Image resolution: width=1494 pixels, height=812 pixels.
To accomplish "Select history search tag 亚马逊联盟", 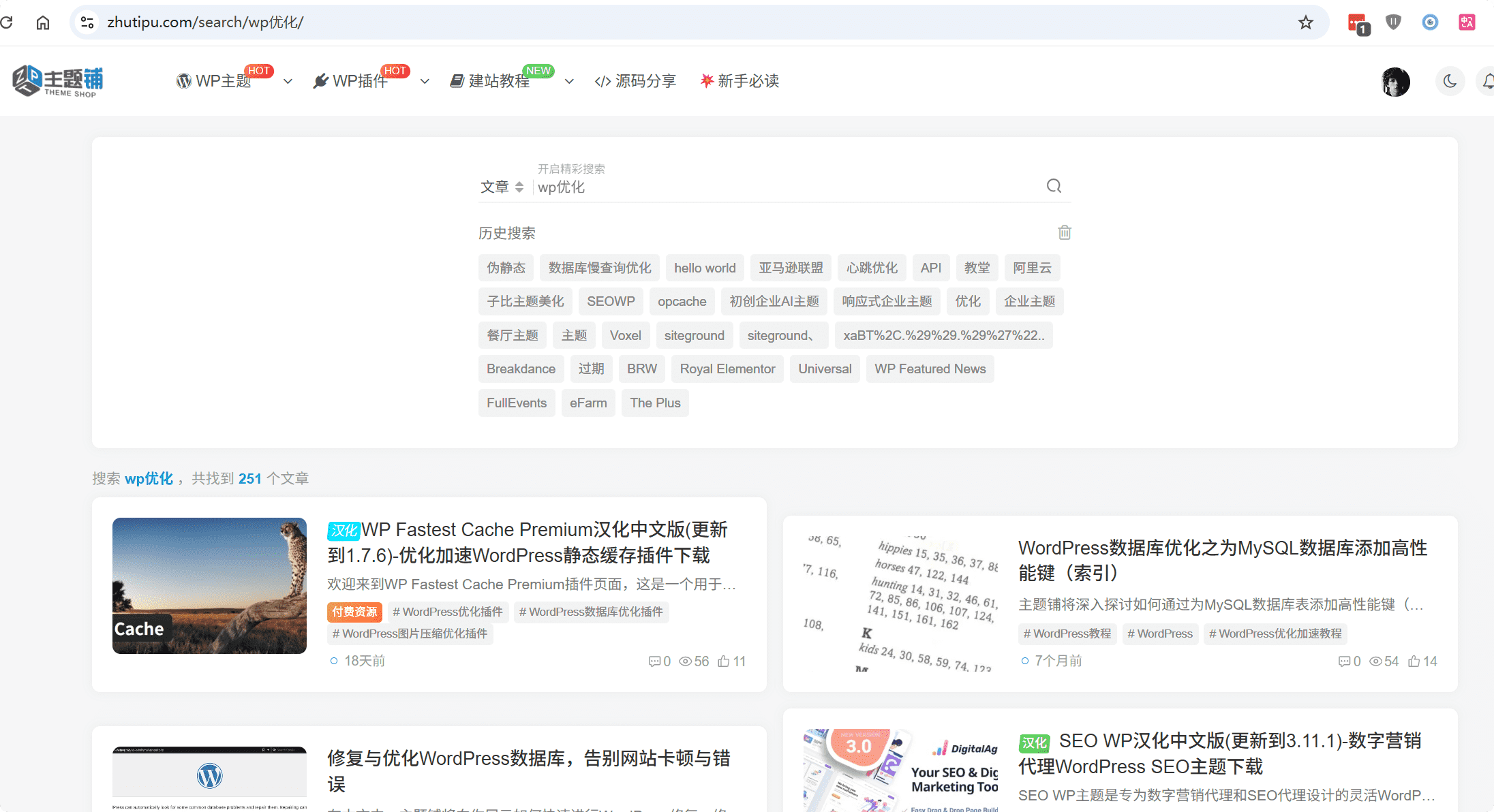I will click(x=791, y=268).
